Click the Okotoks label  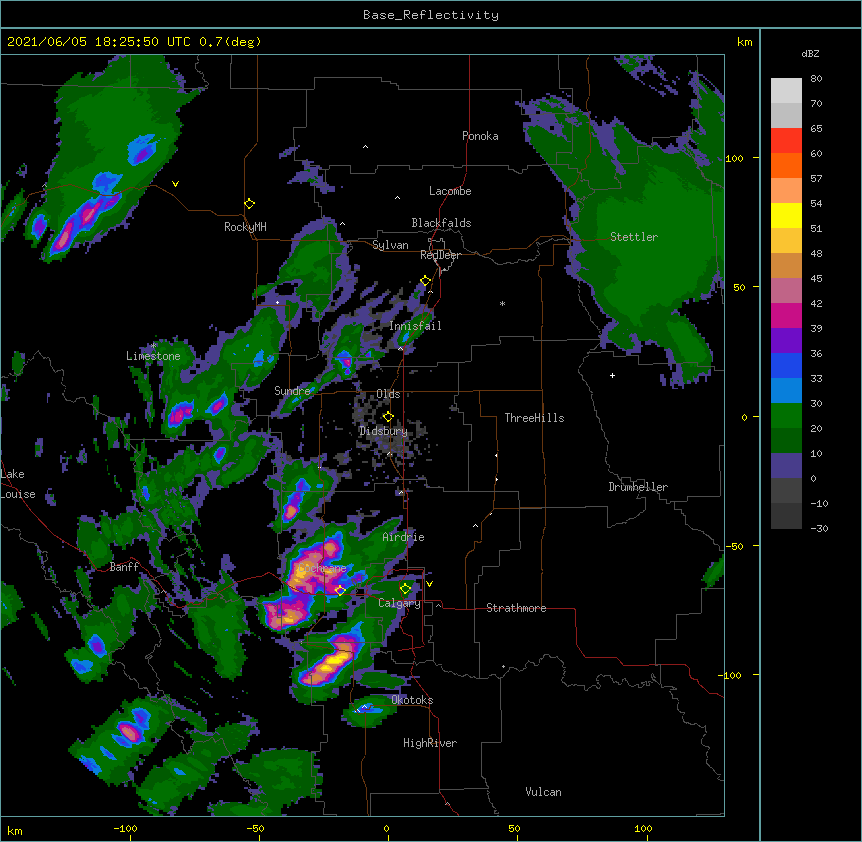click(x=412, y=700)
